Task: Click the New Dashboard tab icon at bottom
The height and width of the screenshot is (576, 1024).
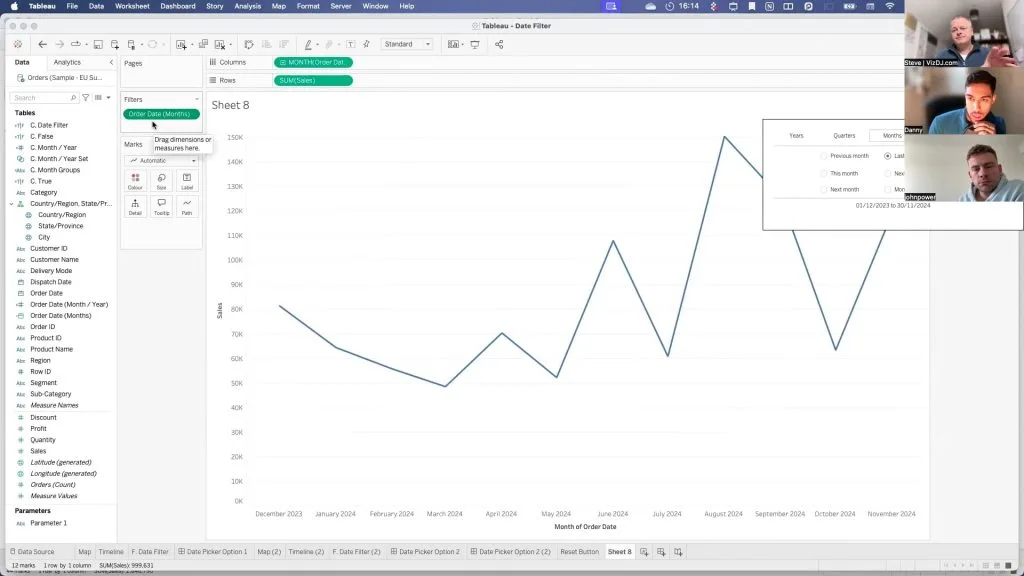Action: tap(661, 552)
